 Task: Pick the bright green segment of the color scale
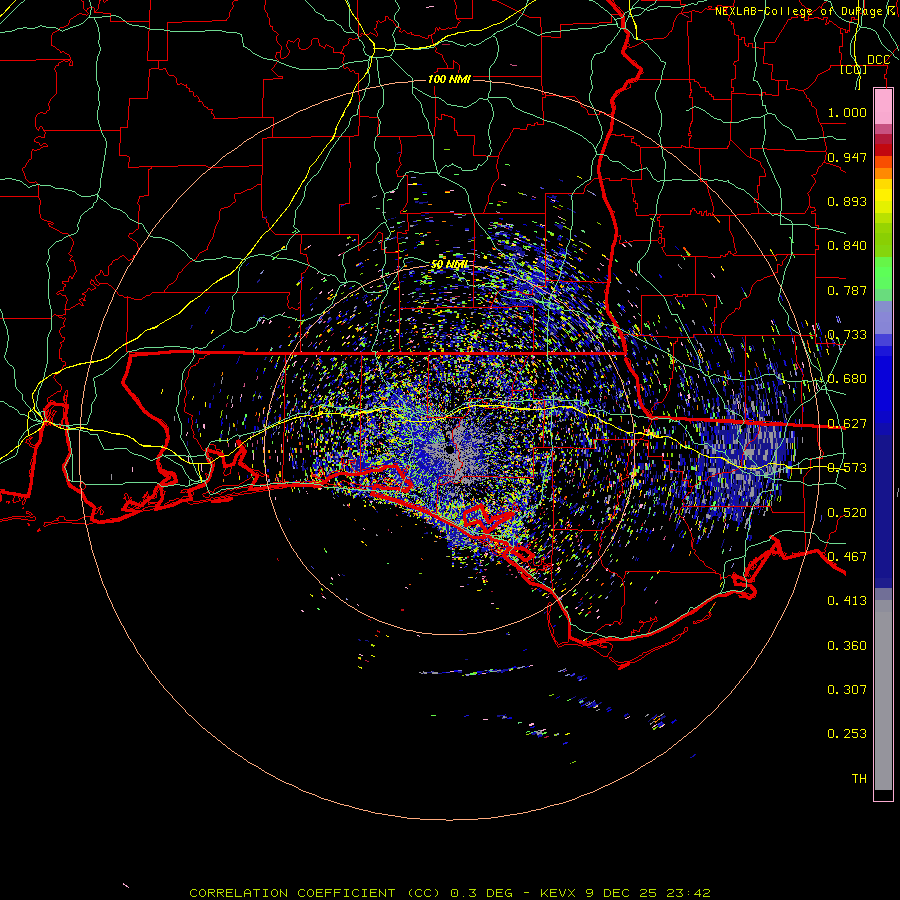coord(883,273)
